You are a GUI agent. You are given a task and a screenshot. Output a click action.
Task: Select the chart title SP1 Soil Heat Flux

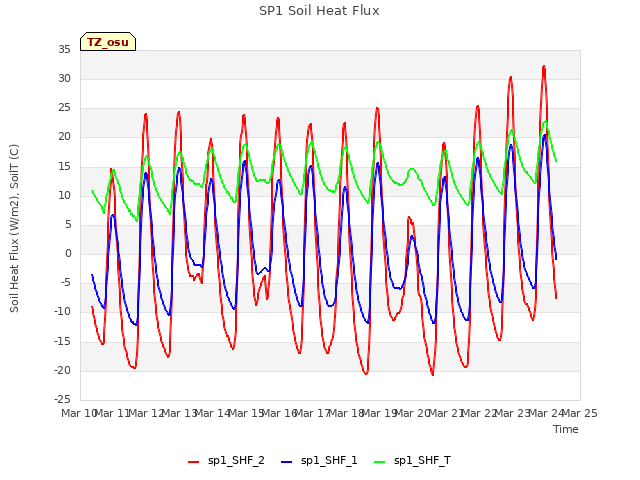point(319,11)
